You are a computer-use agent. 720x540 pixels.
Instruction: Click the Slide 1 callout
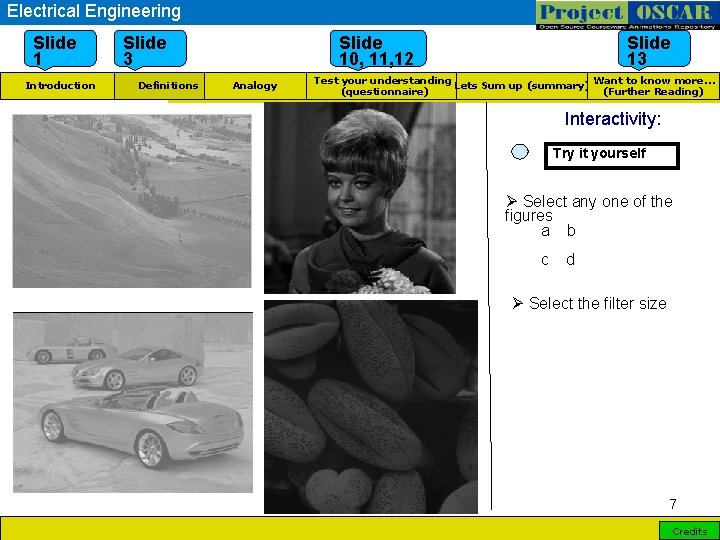pyautogui.click(x=60, y=50)
